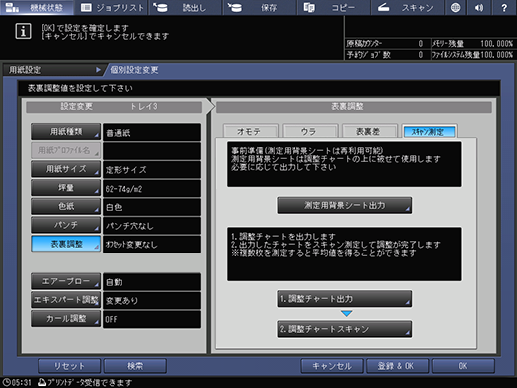Click the パンチ穴なし value

pyautogui.click(x=152, y=226)
